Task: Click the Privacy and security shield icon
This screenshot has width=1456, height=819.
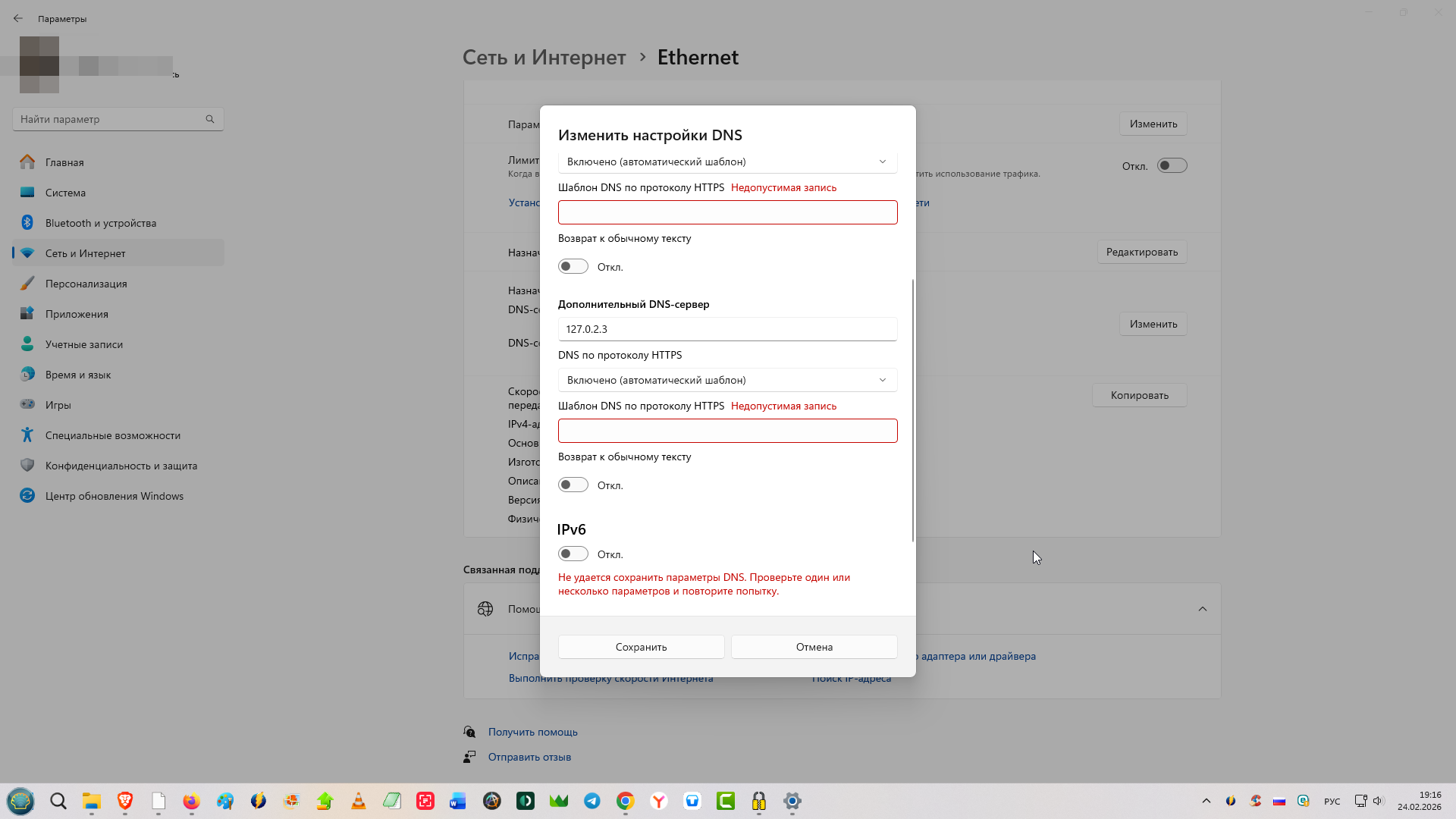Action: (27, 465)
